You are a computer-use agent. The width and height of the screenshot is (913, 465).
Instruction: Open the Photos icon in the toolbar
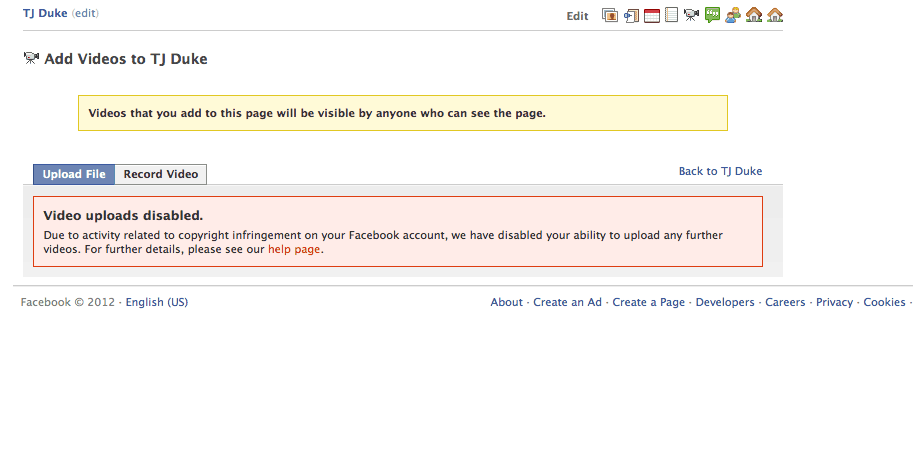point(610,15)
